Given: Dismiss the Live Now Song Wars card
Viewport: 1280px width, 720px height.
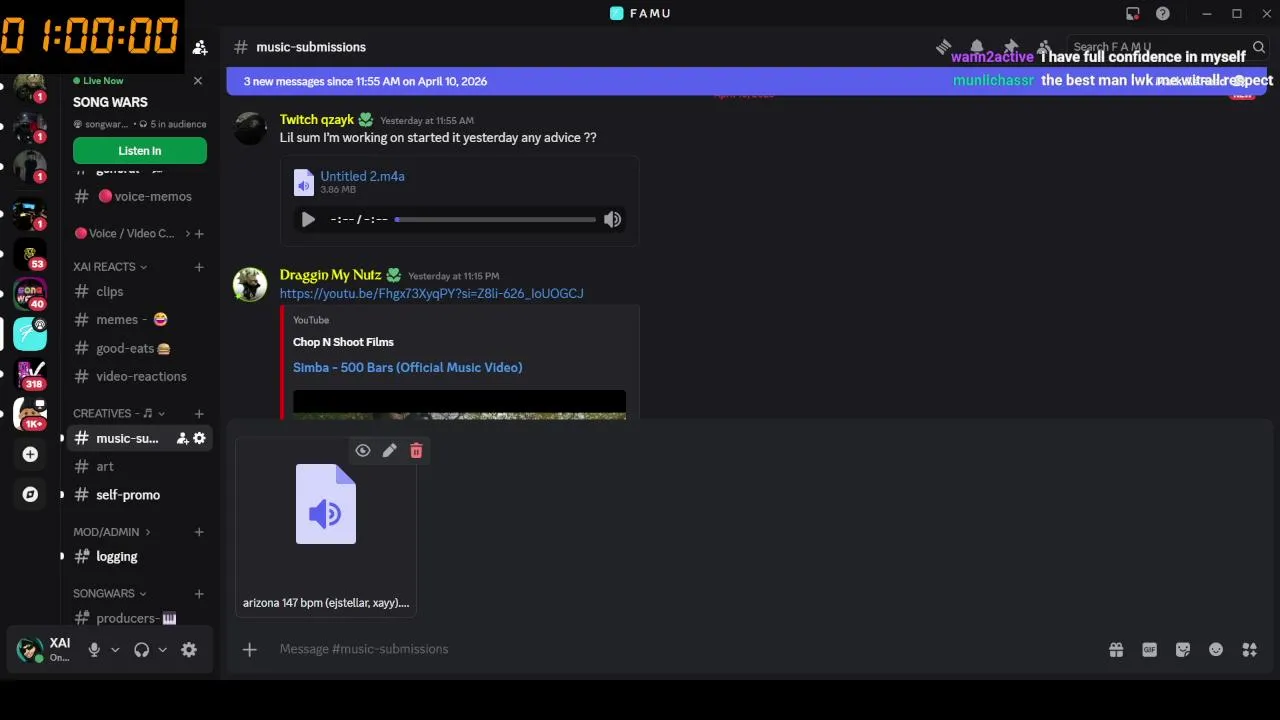Looking at the screenshot, I should (x=197, y=81).
